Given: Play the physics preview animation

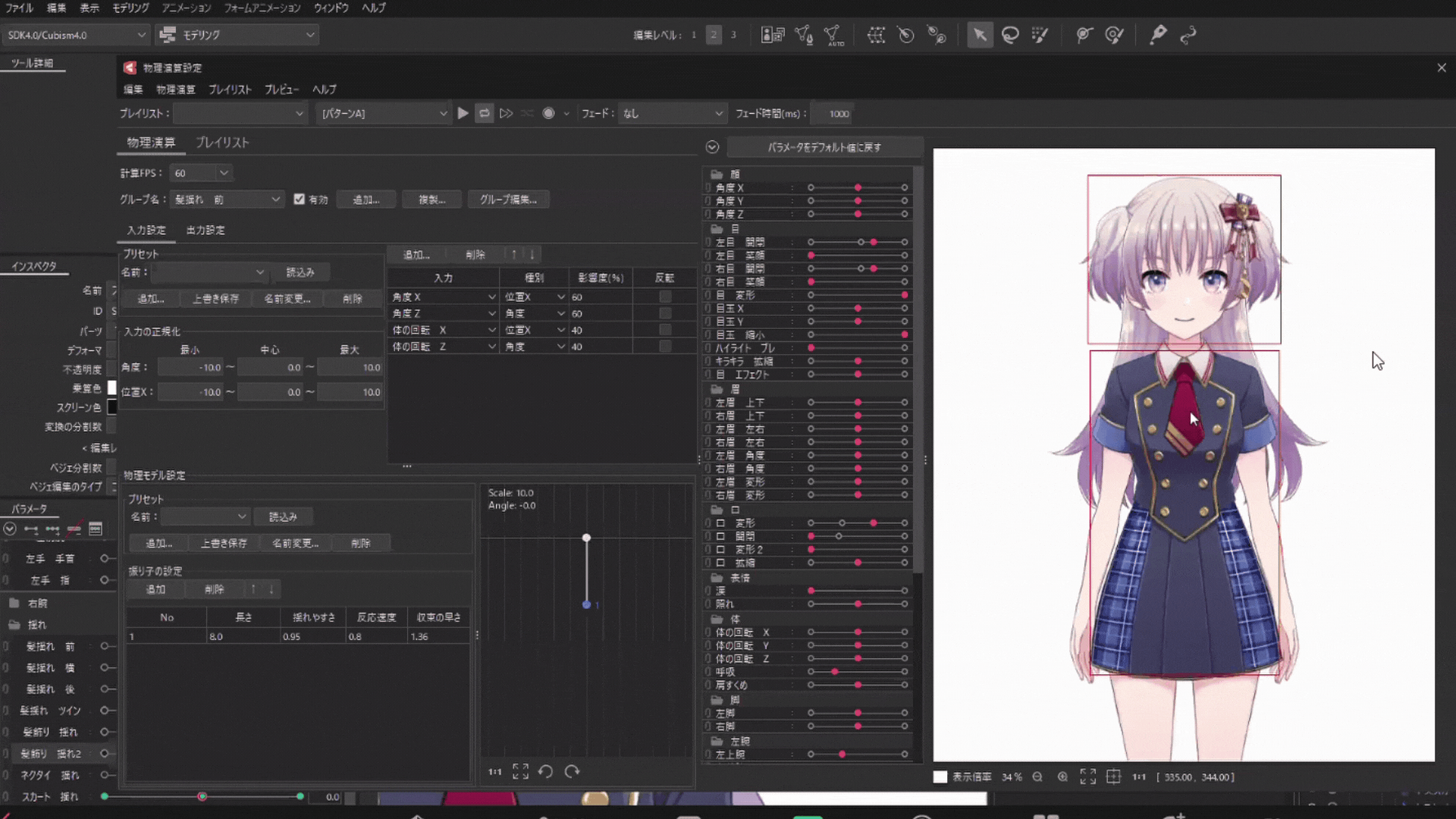Looking at the screenshot, I should 463,114.
